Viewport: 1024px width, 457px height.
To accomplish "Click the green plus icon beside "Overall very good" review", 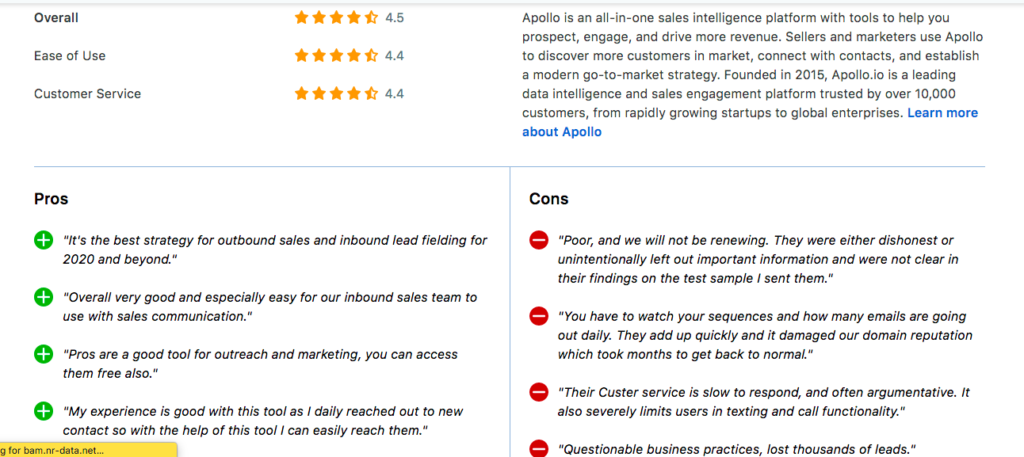I will (43, 298).
